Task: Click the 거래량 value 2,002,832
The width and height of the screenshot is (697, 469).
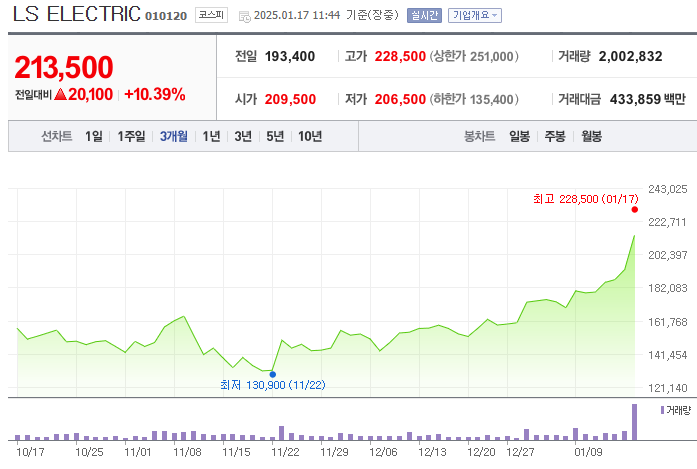Action: pyautogui.click(x=630, y=56)
